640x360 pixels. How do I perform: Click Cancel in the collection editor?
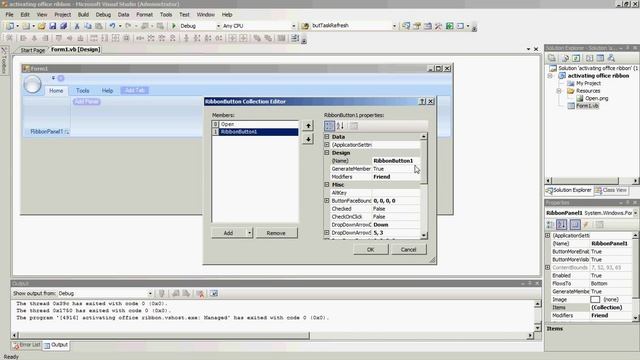[409, 249]
